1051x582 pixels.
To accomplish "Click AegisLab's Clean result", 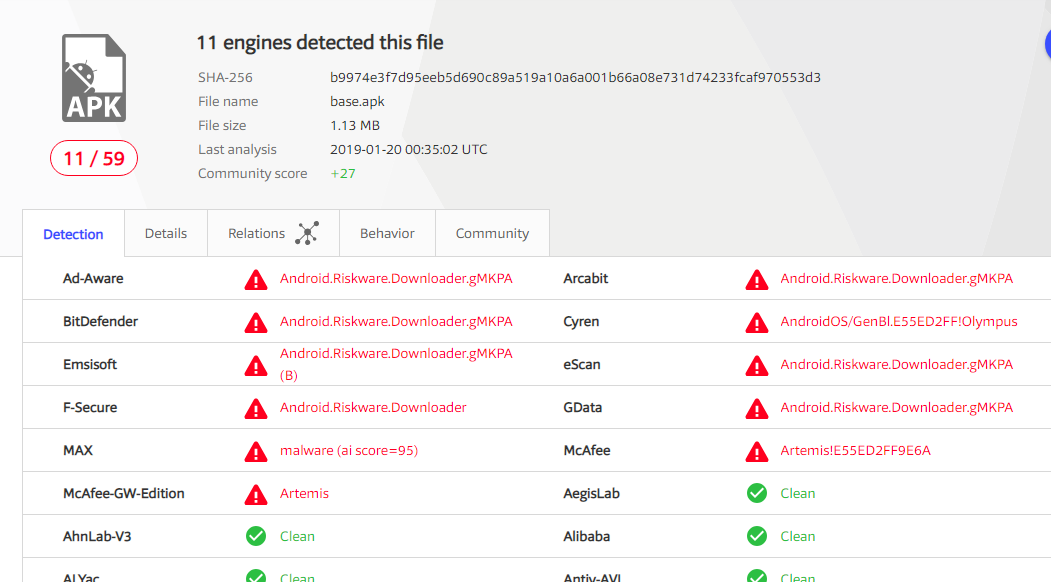I will 798,493.
